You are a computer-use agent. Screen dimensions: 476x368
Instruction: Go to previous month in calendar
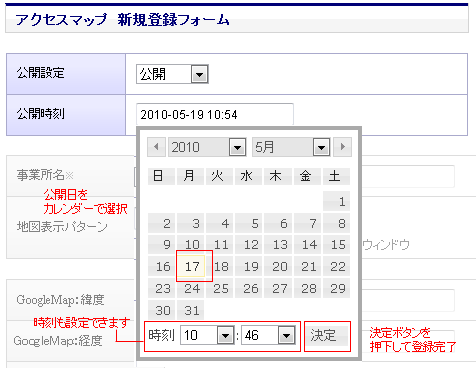pyautogui.click(x=156, y=147)
